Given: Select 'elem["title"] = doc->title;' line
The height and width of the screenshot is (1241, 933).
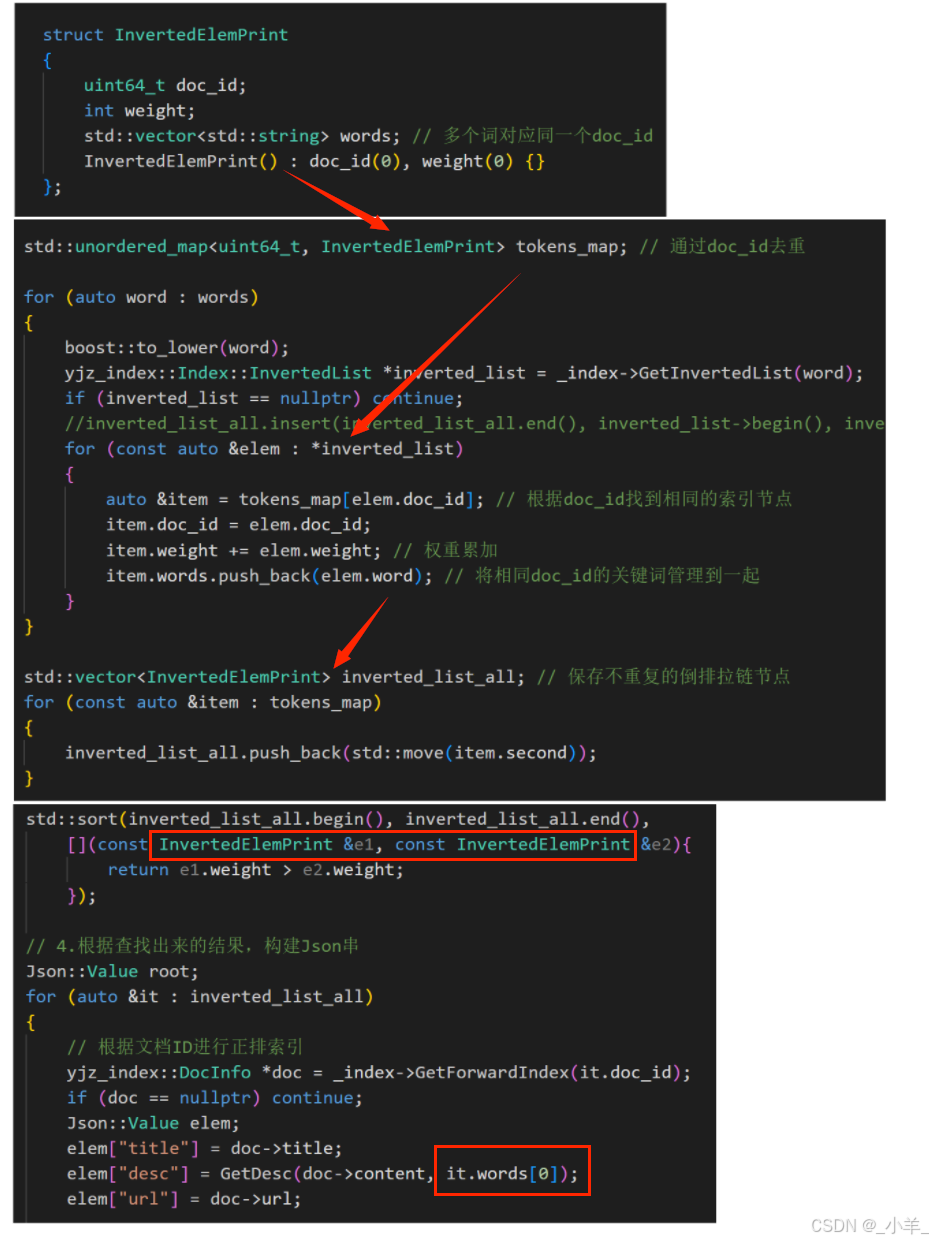Looking at the screenshot, I should point(205,1149).
